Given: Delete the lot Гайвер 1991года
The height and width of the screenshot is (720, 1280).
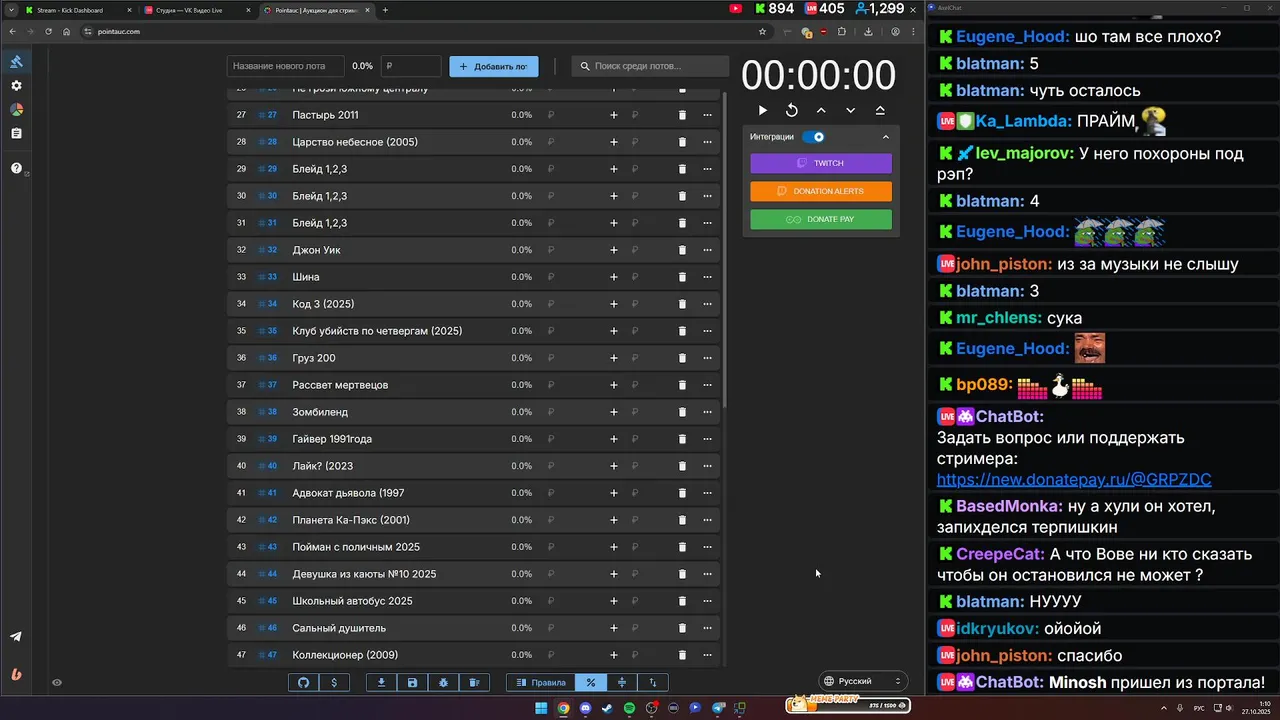Looking at the screenshot, I should pos(682,439).
